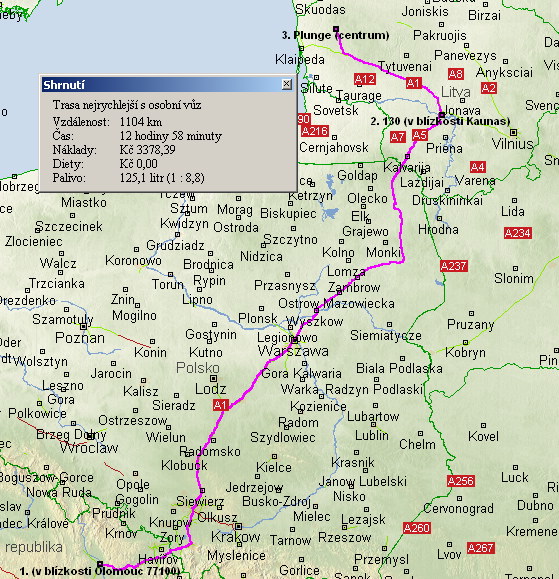Click the A7 road shield near Kaunas
559x579 pixels.
tap(398, 137)
